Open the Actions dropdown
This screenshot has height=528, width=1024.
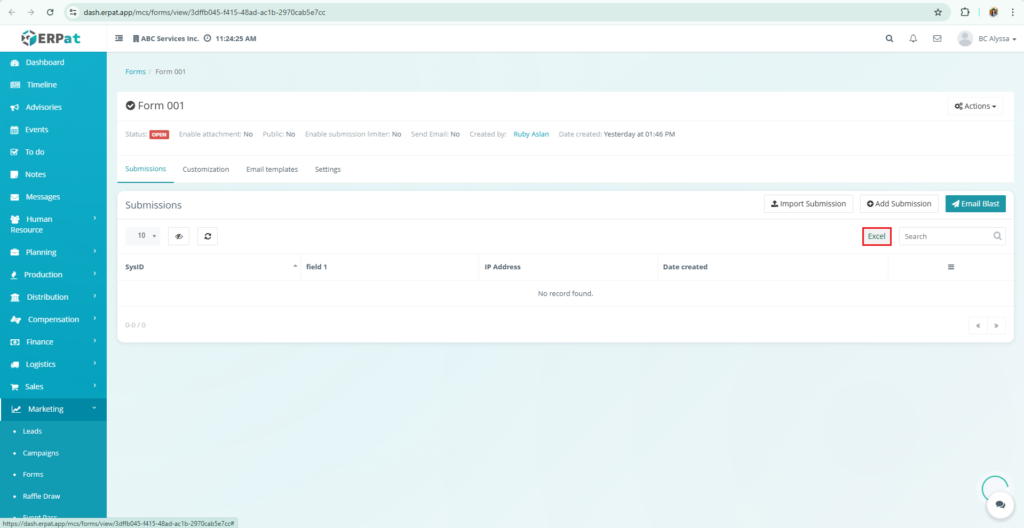(x=975, y=106)
